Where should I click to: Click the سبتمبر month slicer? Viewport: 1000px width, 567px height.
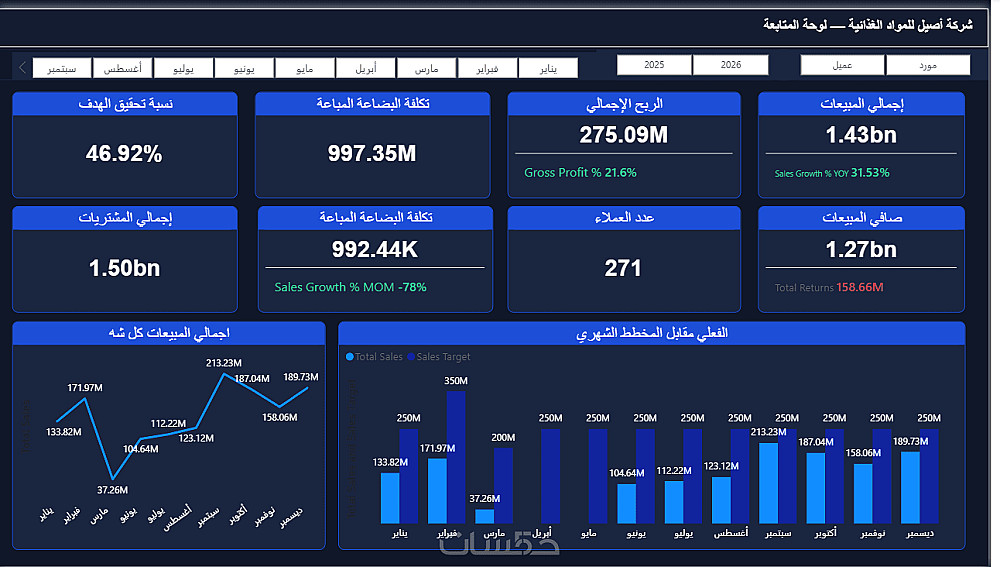click(62, 68)
